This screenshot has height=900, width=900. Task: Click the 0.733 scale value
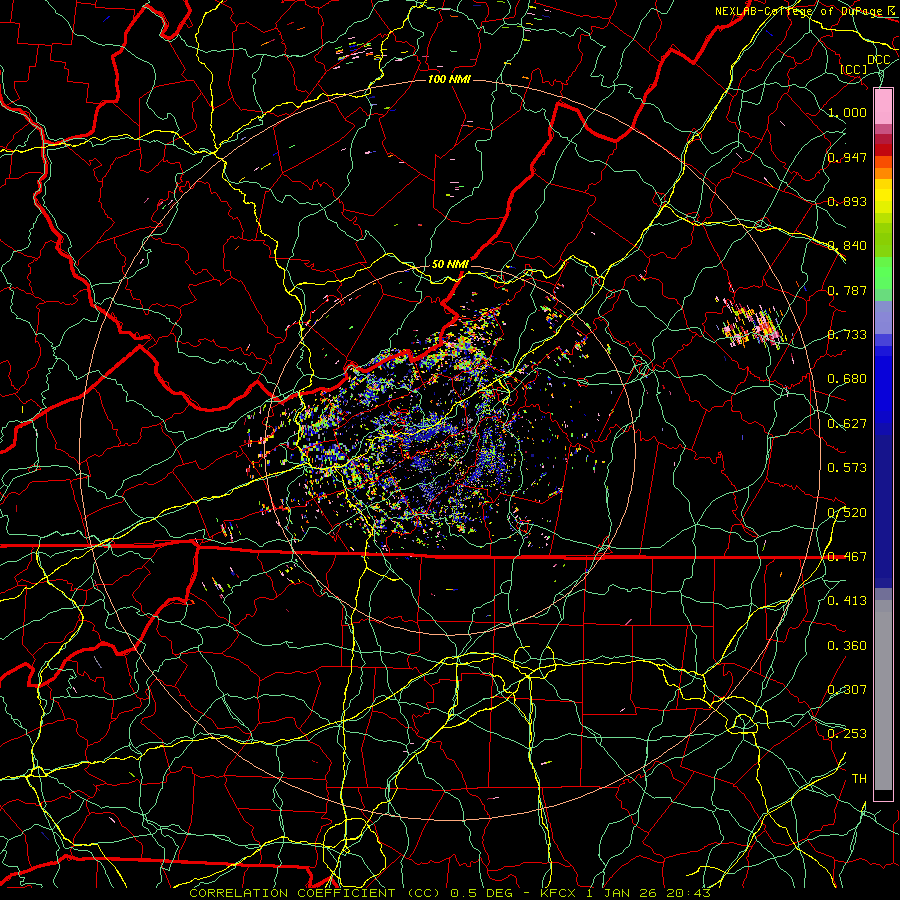click(847, 335)
